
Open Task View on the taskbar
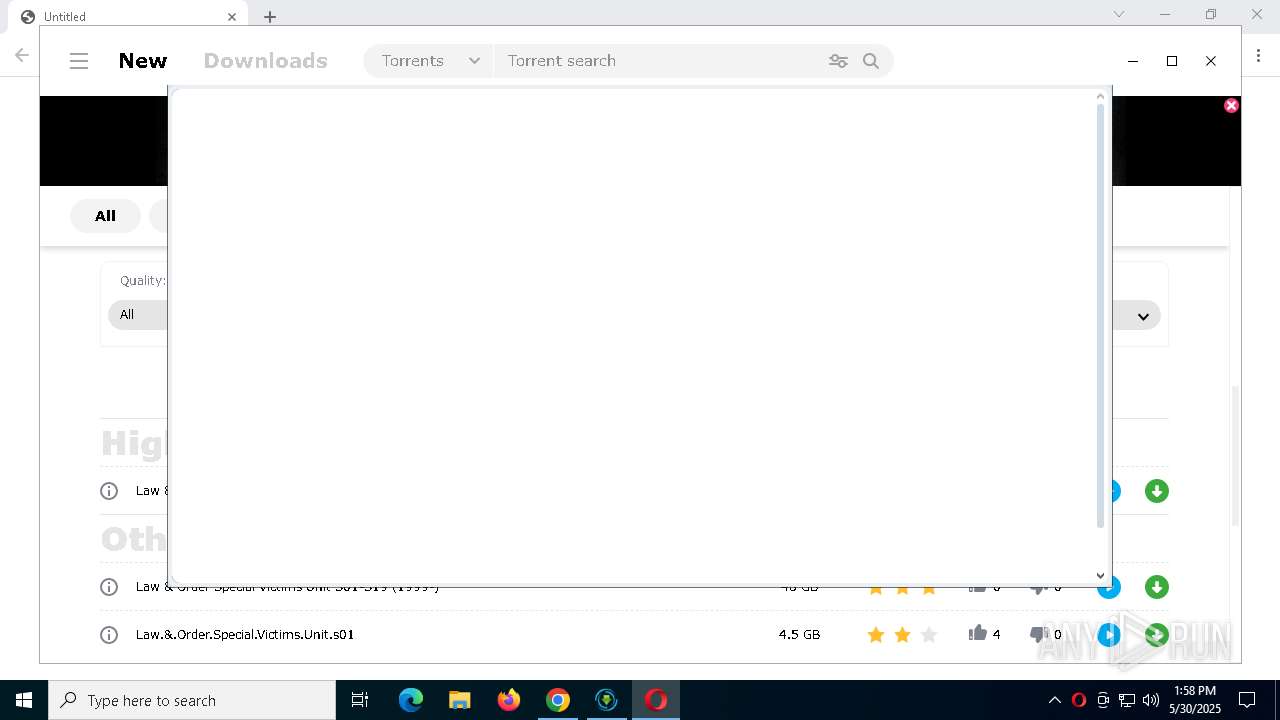coord(360,700)
